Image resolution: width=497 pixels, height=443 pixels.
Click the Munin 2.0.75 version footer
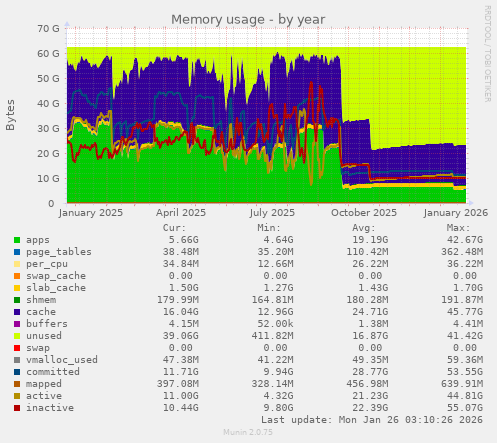tap(248, 432)
